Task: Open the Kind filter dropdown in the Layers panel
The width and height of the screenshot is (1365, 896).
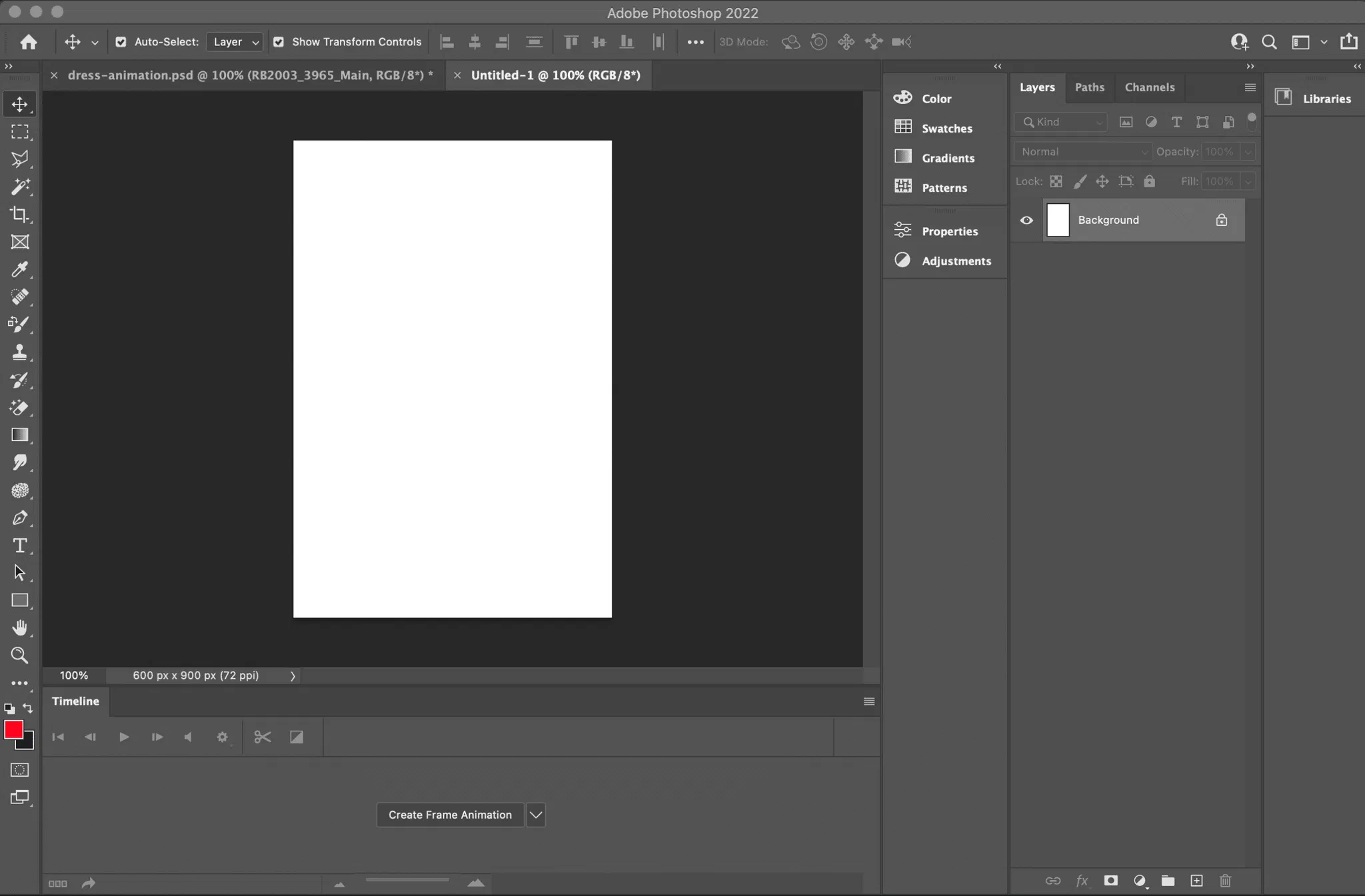Action: (x=1061, y=122)
